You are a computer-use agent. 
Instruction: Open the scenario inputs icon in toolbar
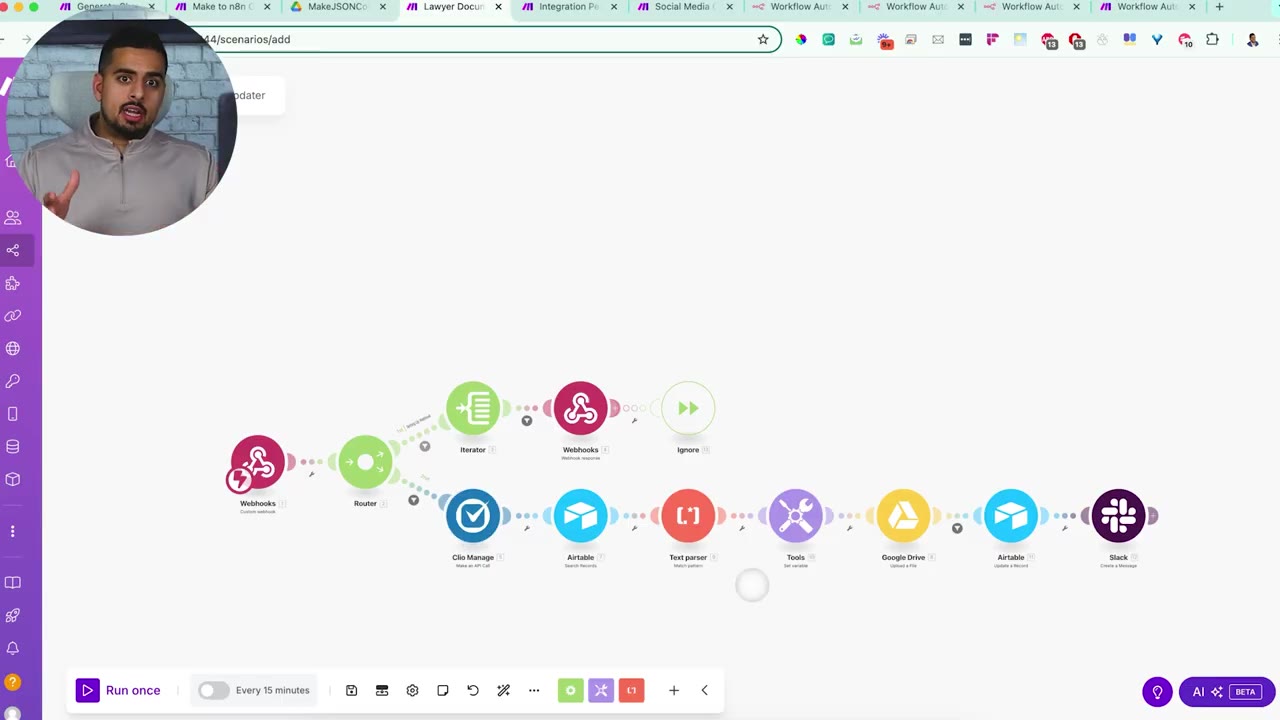coord(382,690)
